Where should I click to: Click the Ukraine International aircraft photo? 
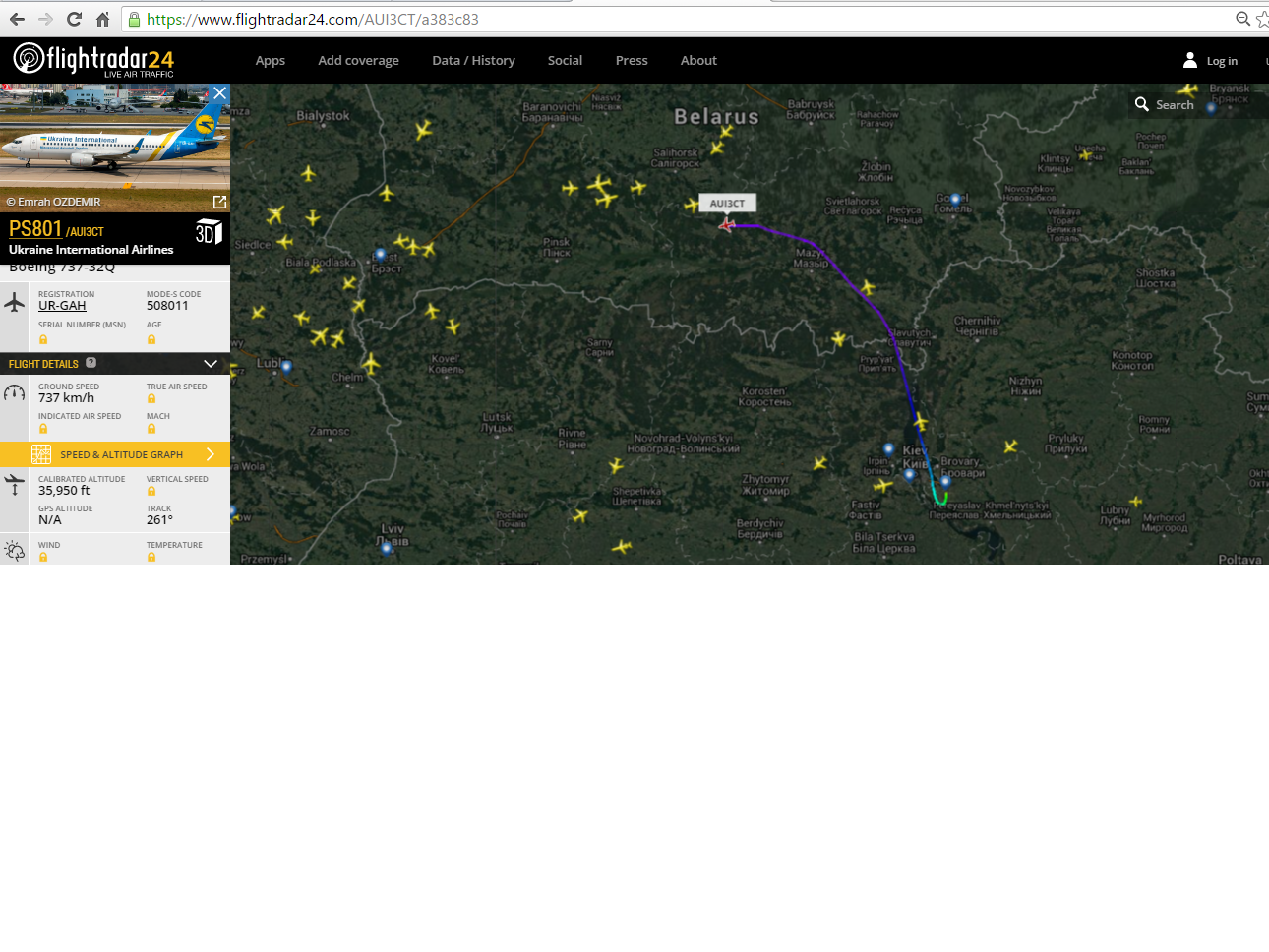[x=108, y=143]
